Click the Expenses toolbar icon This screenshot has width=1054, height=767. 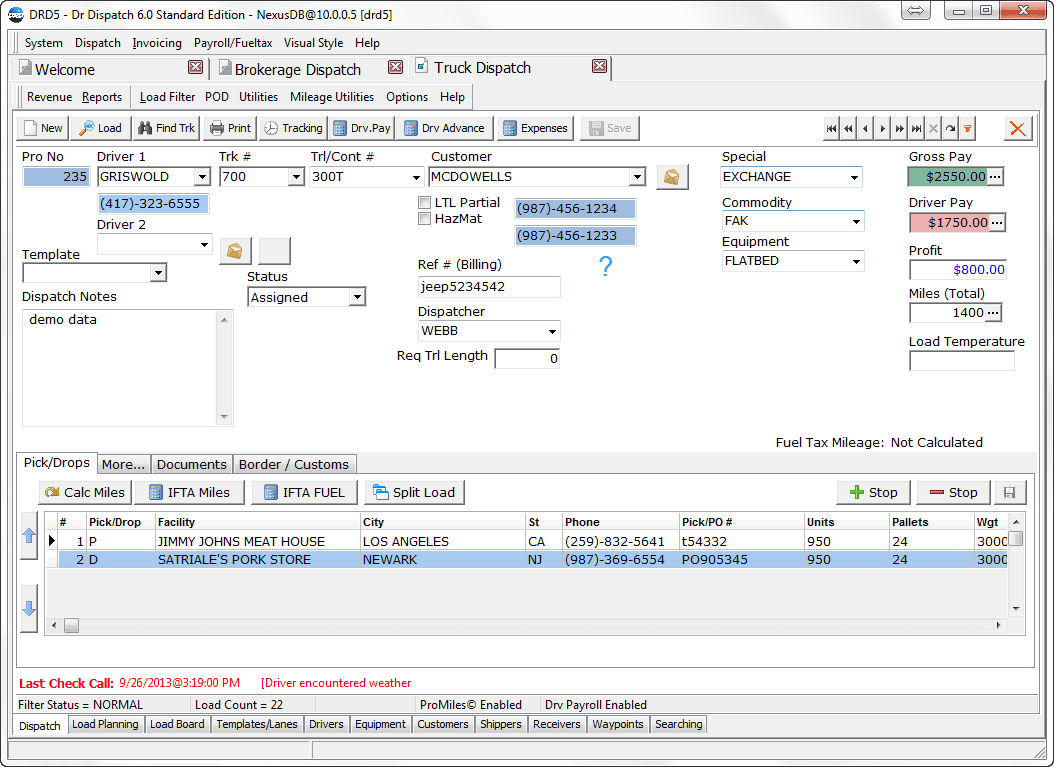[x=535, y=128]
